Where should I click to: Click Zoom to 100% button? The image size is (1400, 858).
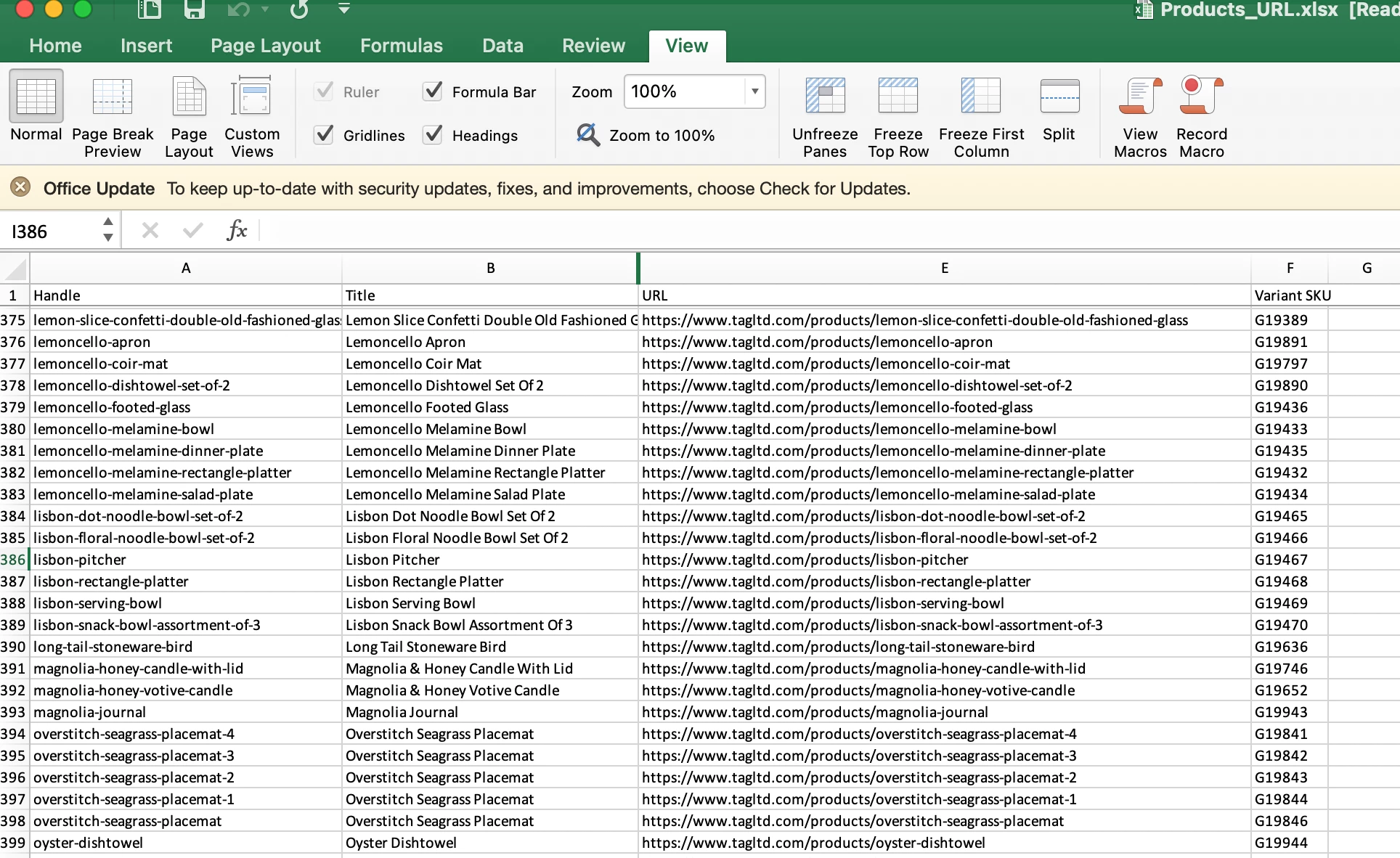646,135
